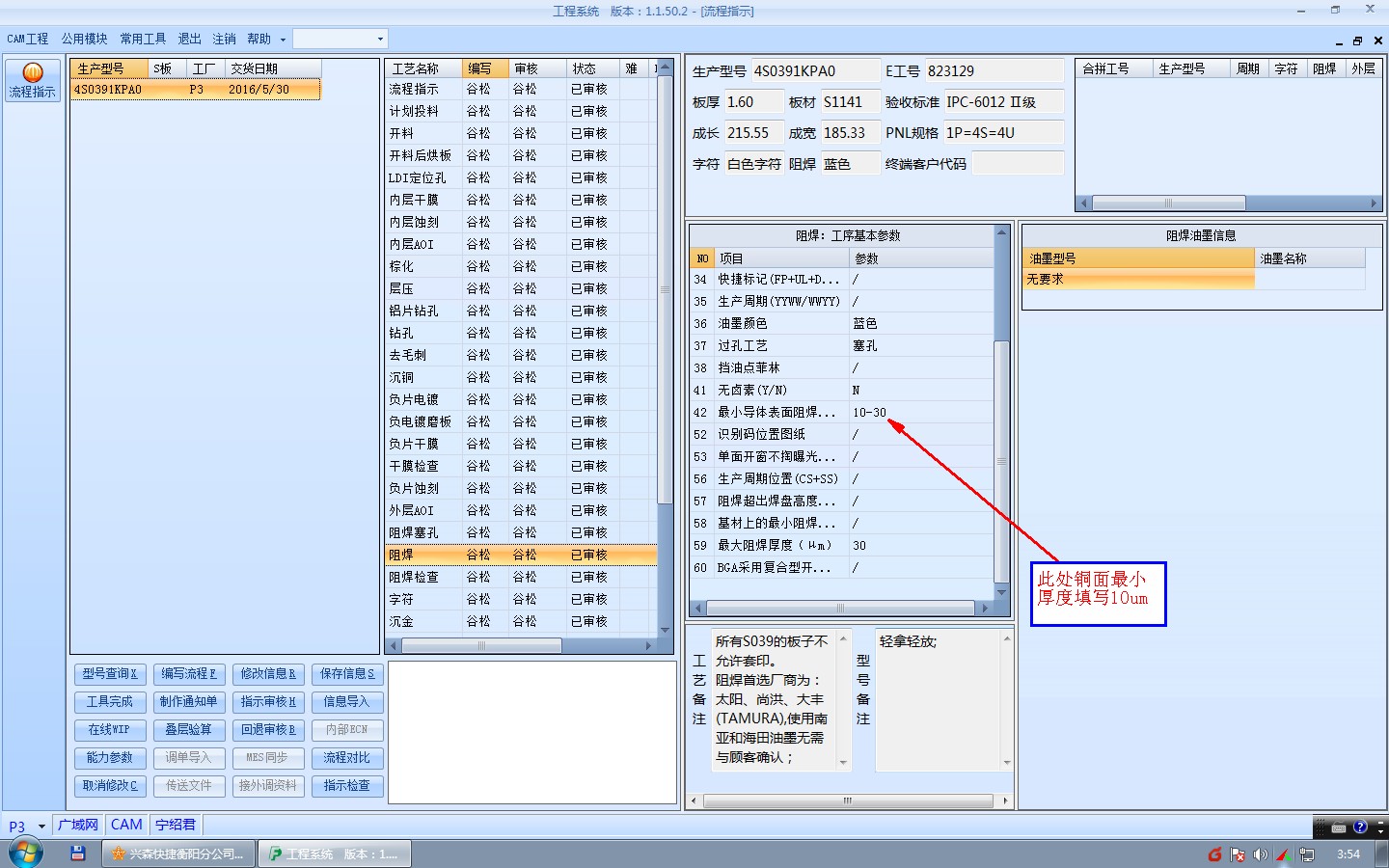
Task: Switch to the 宁绍君 tab
Action: tap(176, 825)
